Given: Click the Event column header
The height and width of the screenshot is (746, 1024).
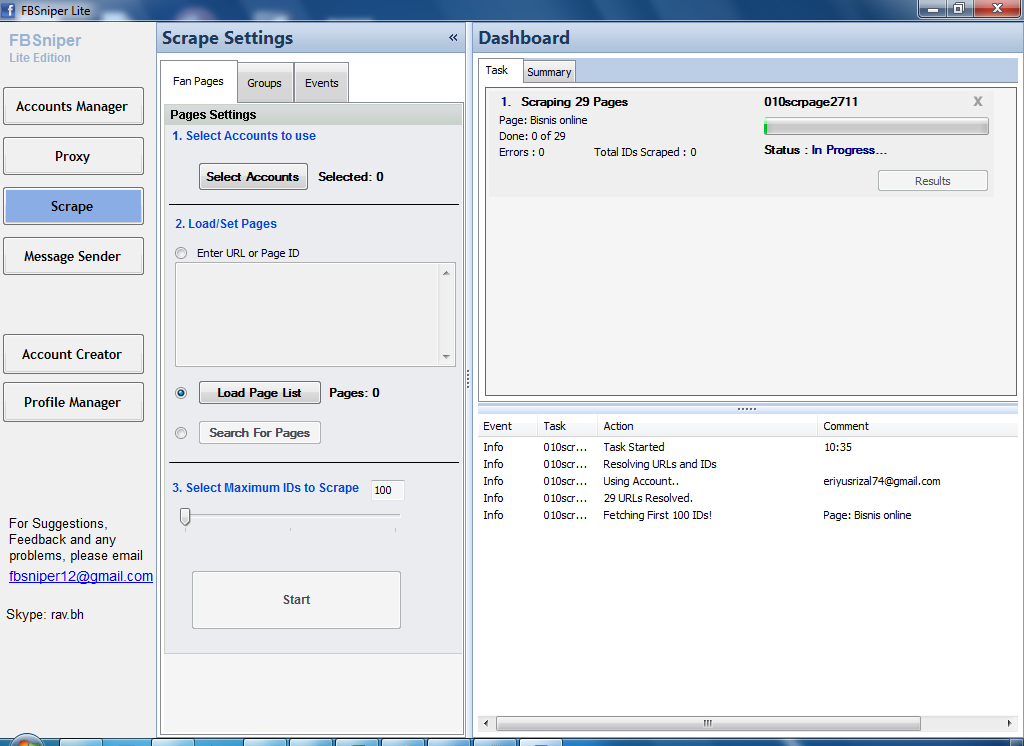Looking at the screenshot, I should [507, 426].
